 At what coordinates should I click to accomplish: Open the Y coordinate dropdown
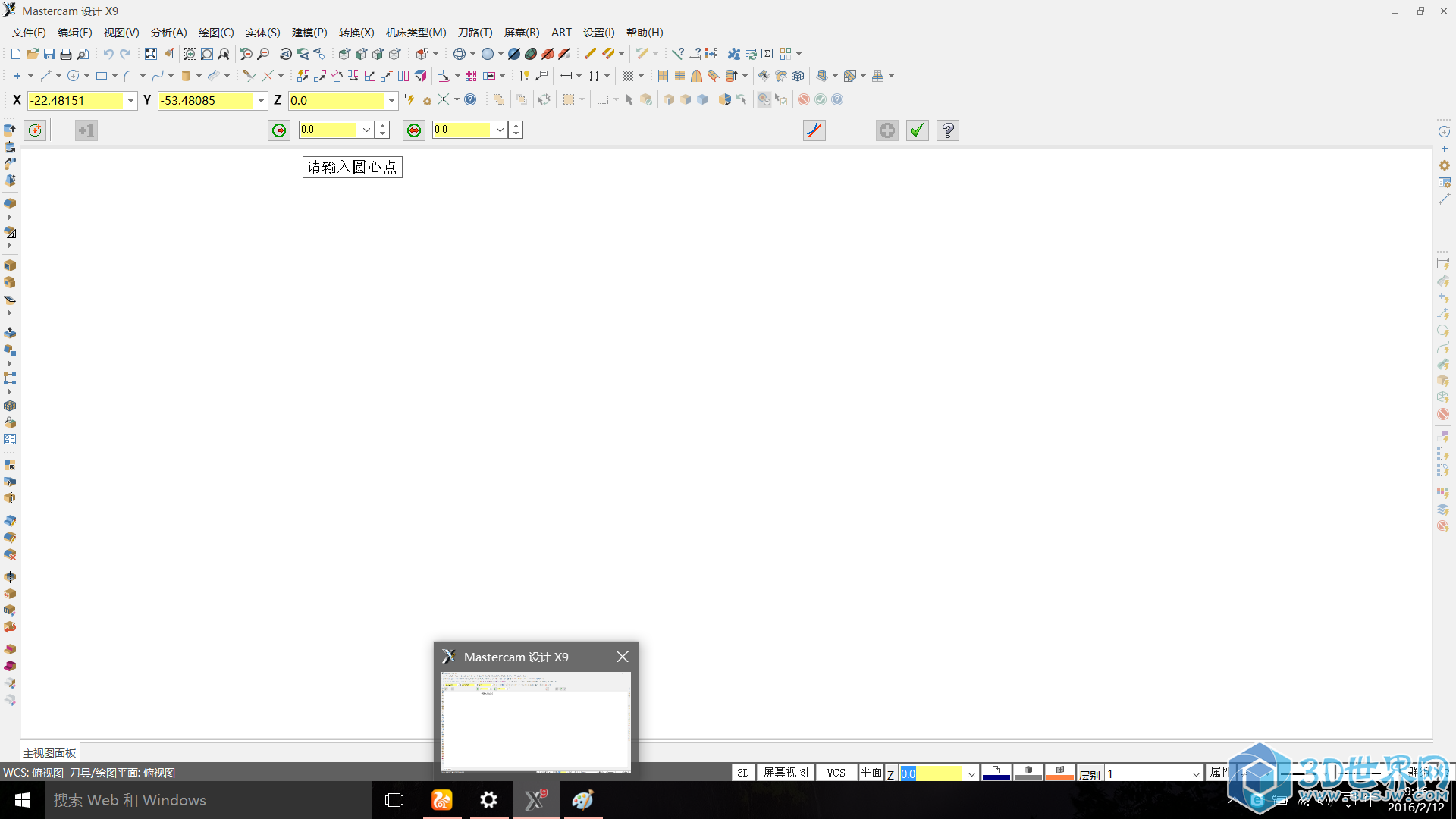[x=261, y=100]
